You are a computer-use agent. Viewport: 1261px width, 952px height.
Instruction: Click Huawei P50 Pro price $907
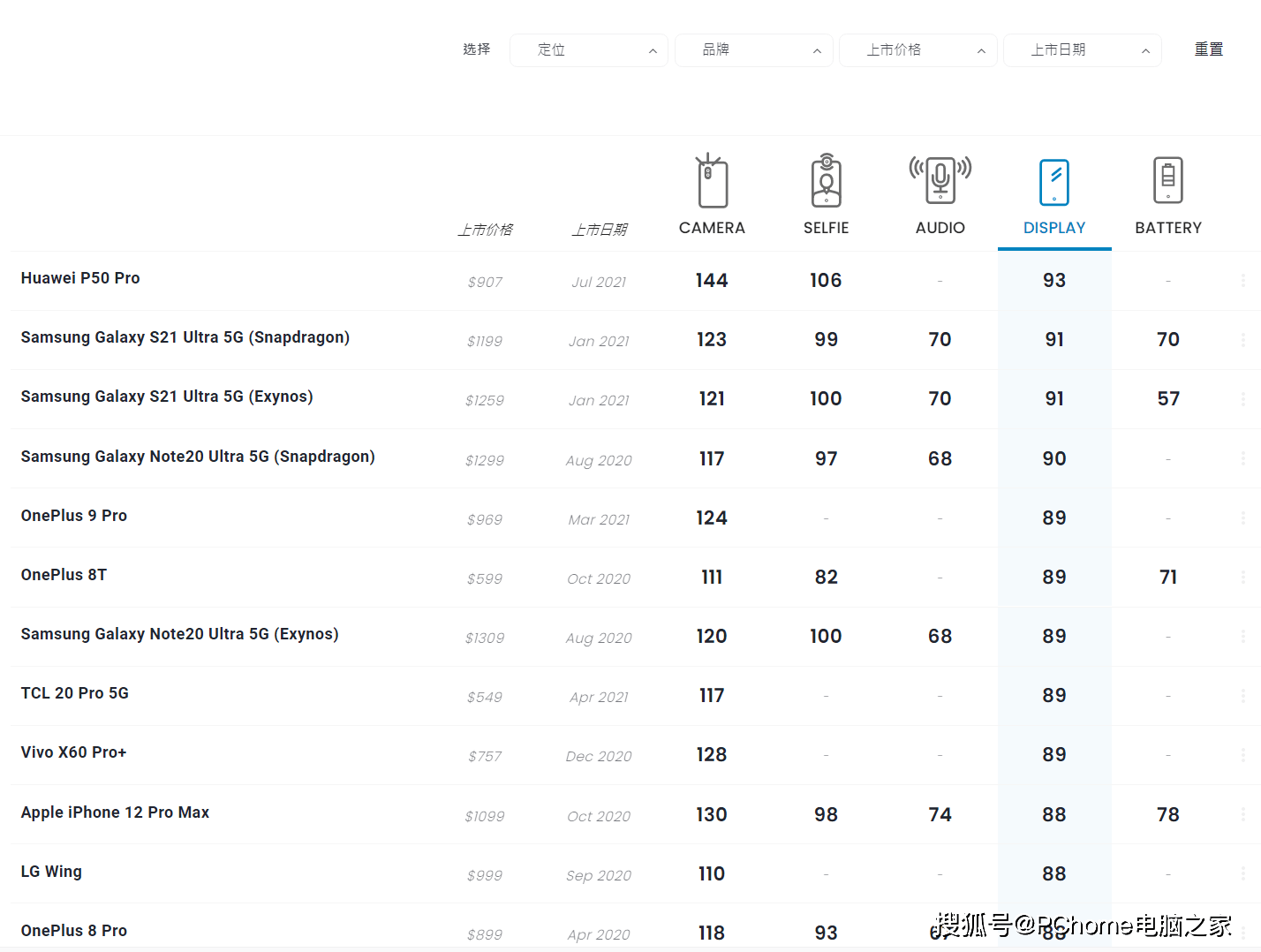485,283
